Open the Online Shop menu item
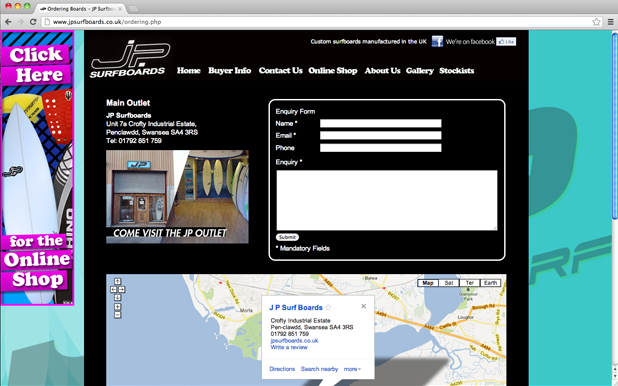The width and height of the screenshot is (618, 386). 333,71
